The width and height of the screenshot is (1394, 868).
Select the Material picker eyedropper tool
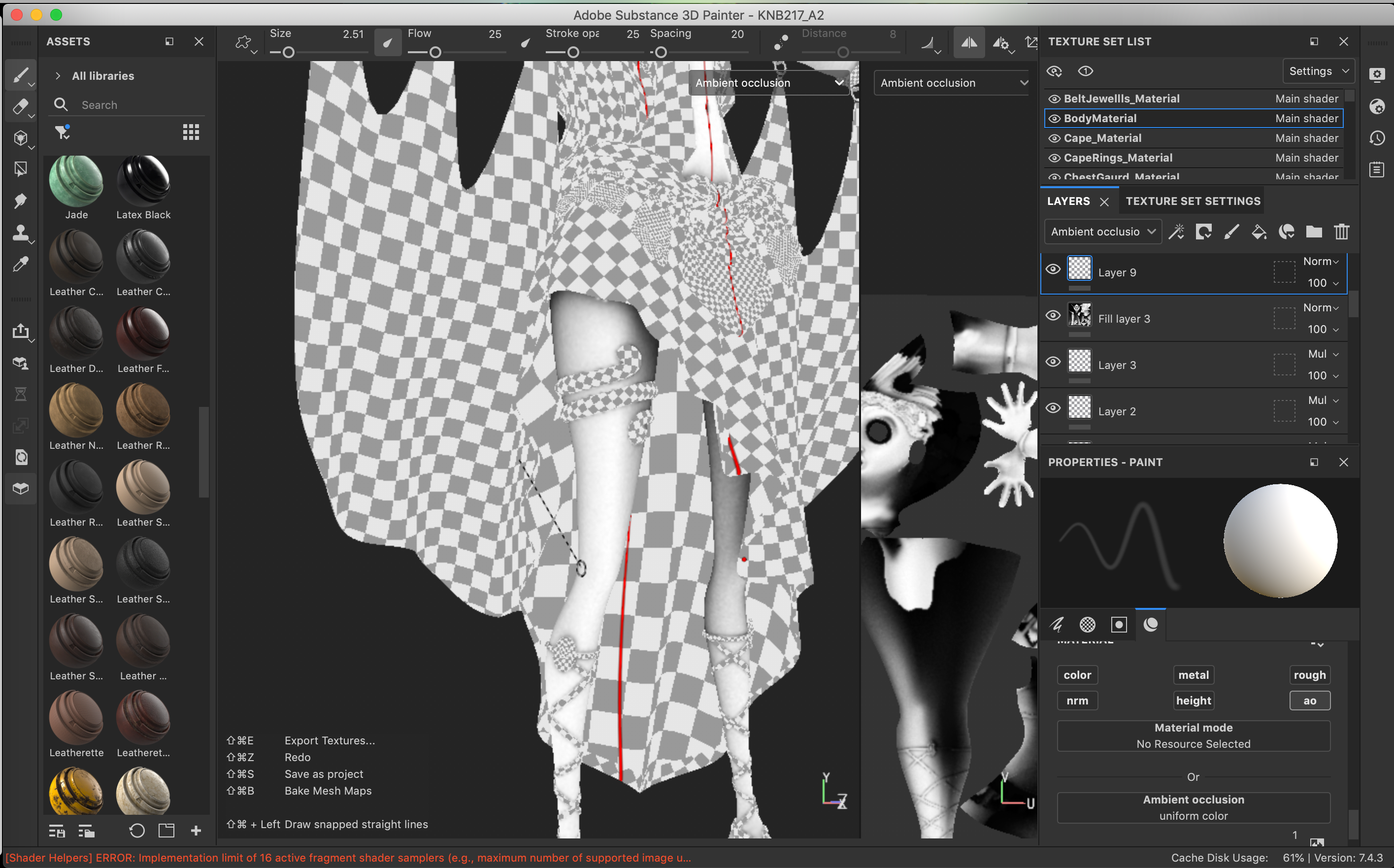20,264
